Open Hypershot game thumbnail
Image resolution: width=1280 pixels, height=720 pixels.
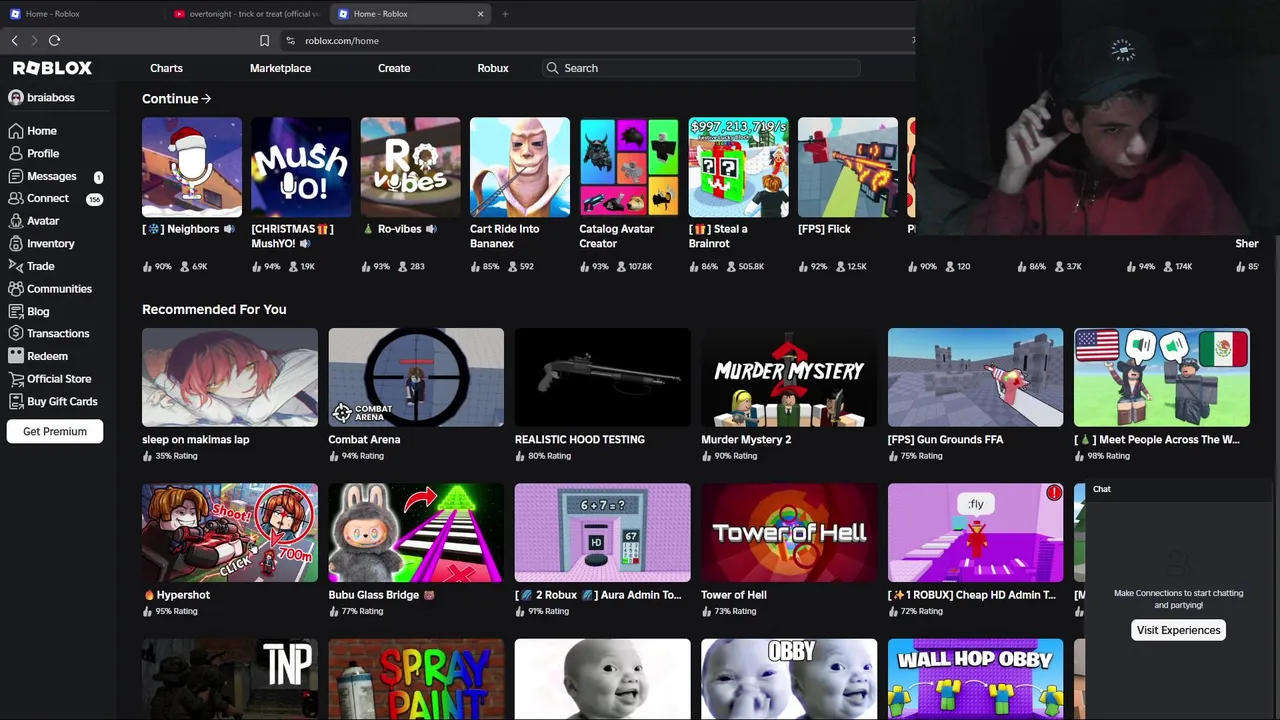coord(230,533)
